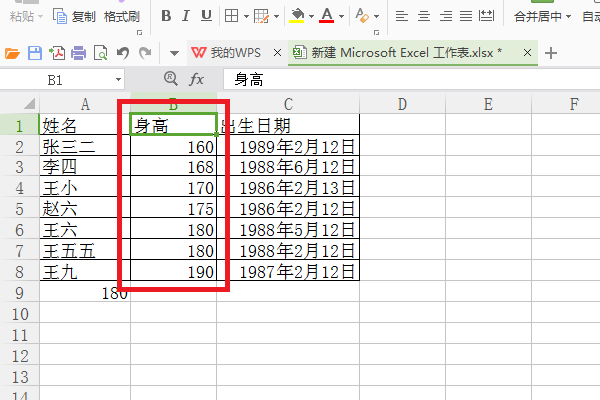Apply cell borders icon

click(x=232, y=16)
